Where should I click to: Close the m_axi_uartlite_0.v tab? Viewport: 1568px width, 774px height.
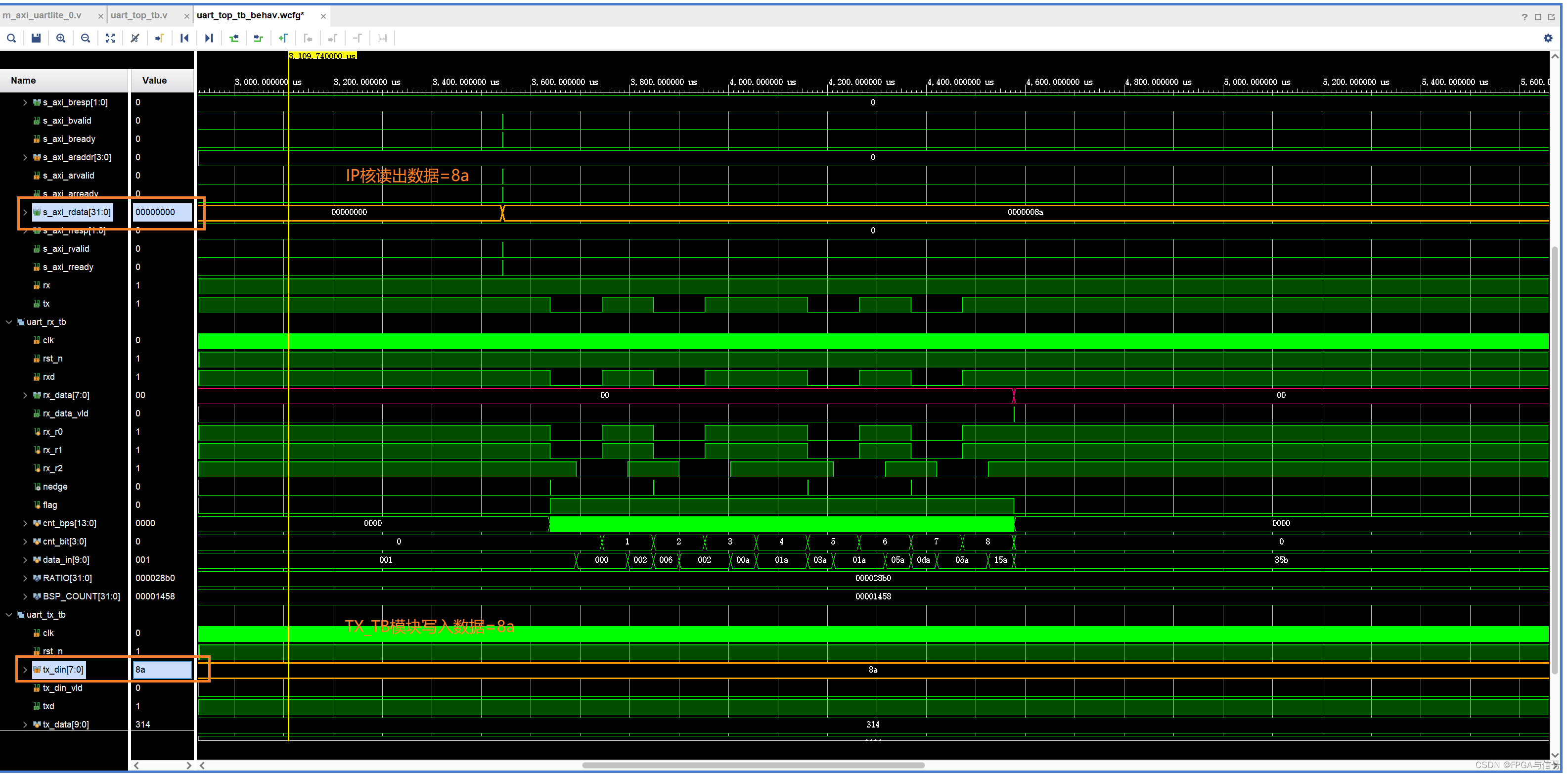coord(101,16)
